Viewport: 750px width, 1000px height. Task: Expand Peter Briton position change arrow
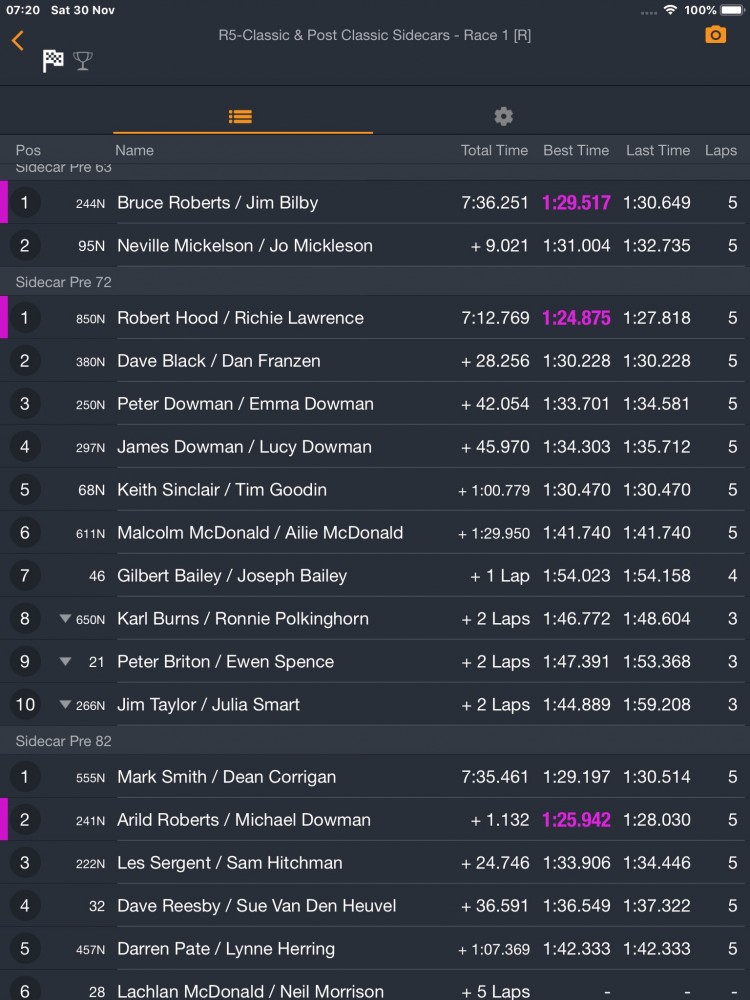point(65,661)
